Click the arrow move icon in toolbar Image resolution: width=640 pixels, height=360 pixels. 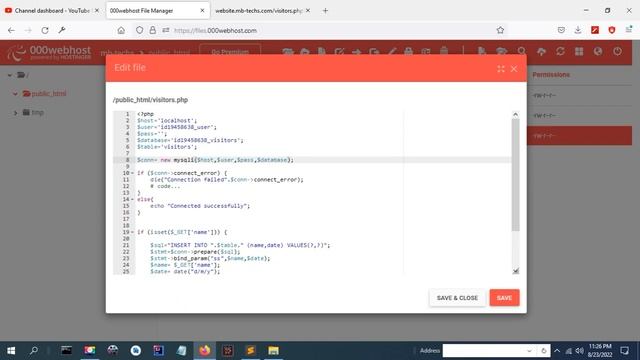[x=357, y=51]
